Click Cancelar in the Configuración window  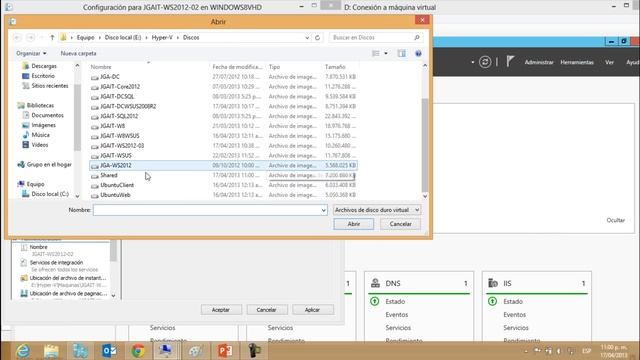click(x=266, y=310)
